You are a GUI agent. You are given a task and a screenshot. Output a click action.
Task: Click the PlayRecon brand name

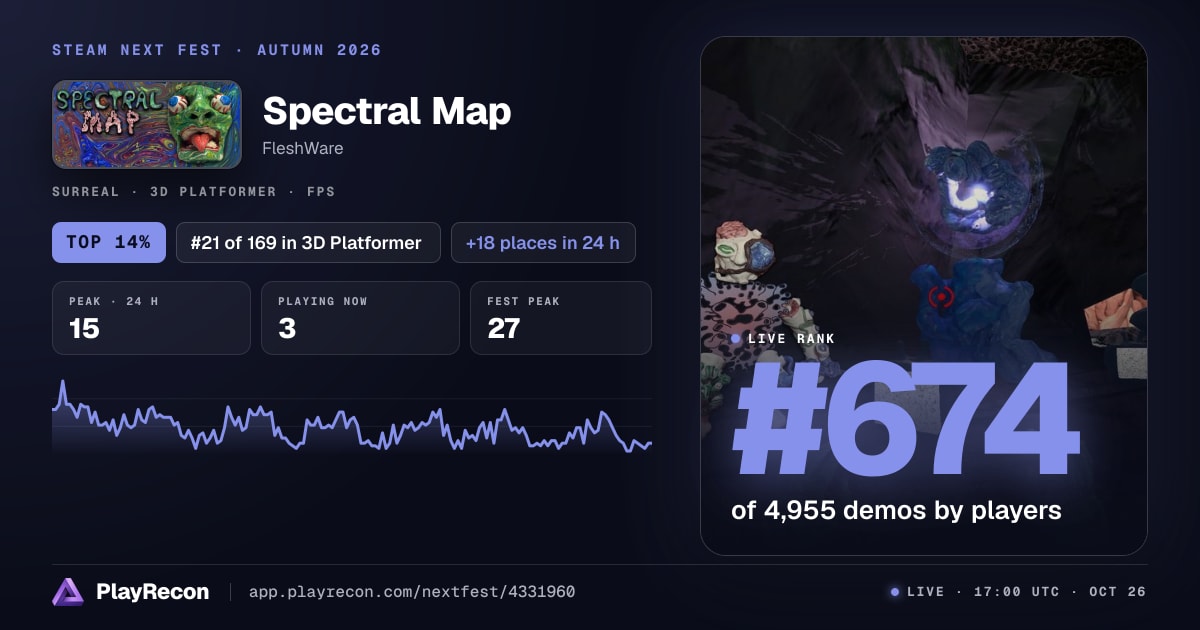pos(153,592)
